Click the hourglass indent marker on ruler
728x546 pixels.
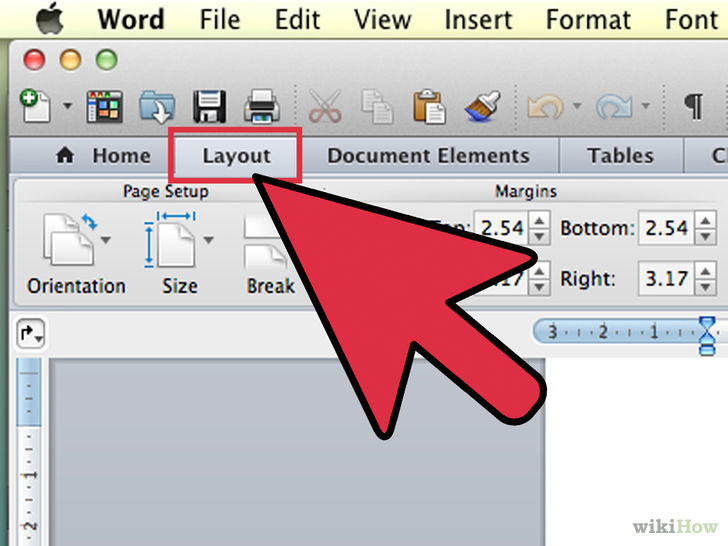tap(707, 335)
